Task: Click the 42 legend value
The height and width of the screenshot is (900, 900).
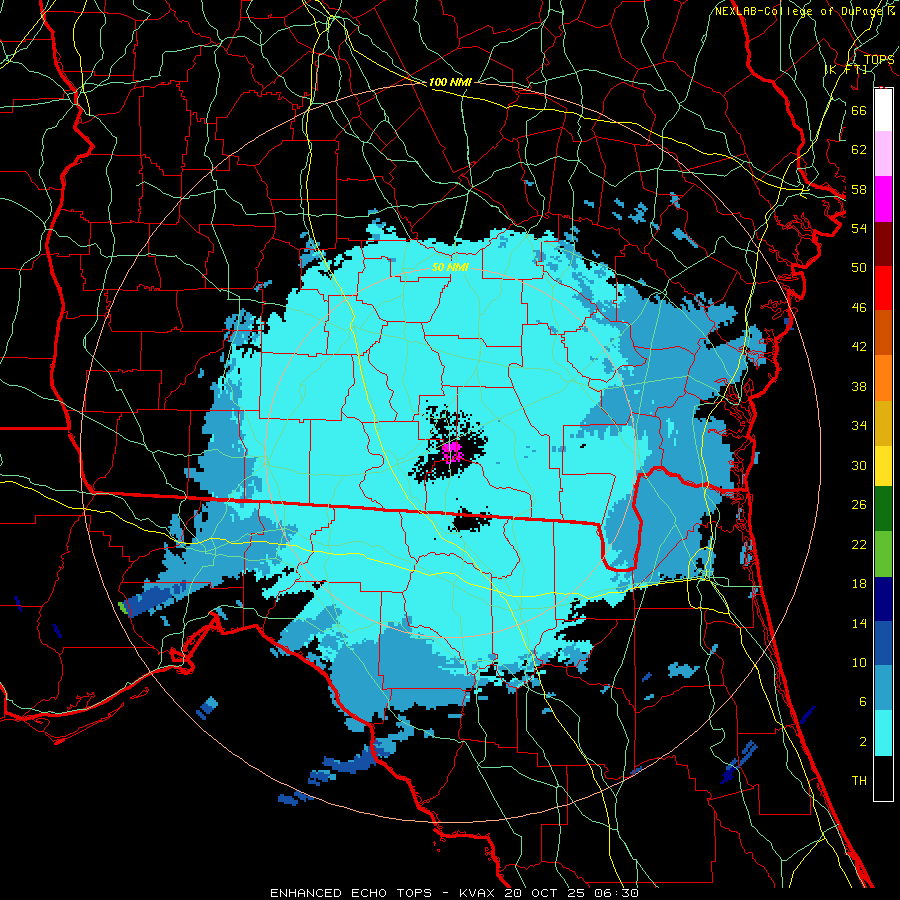Action: coord(859,347)
